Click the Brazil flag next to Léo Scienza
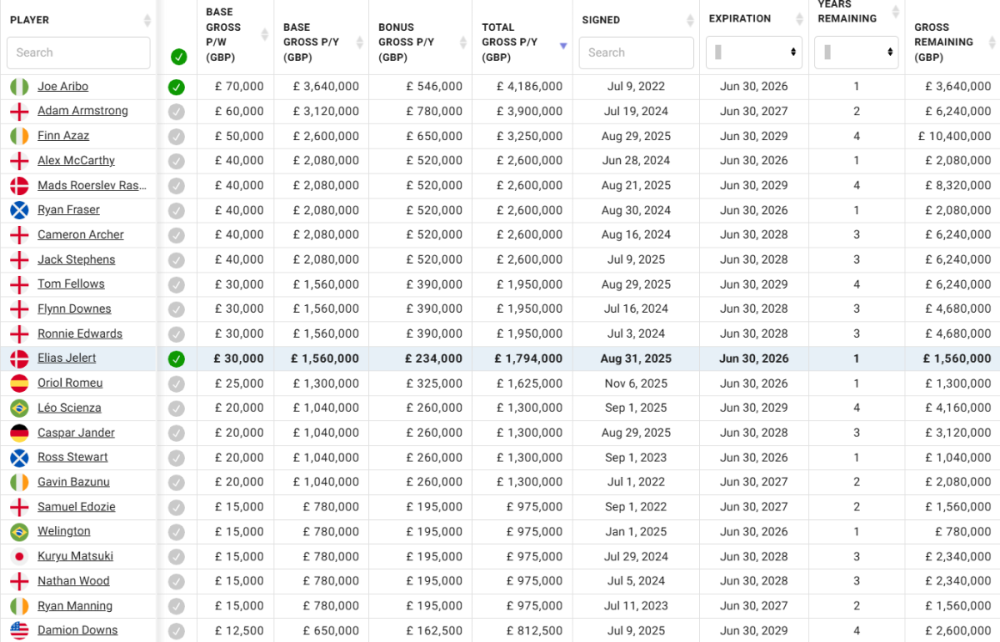This screenshot has height=642, width=1000. [19, 408]
